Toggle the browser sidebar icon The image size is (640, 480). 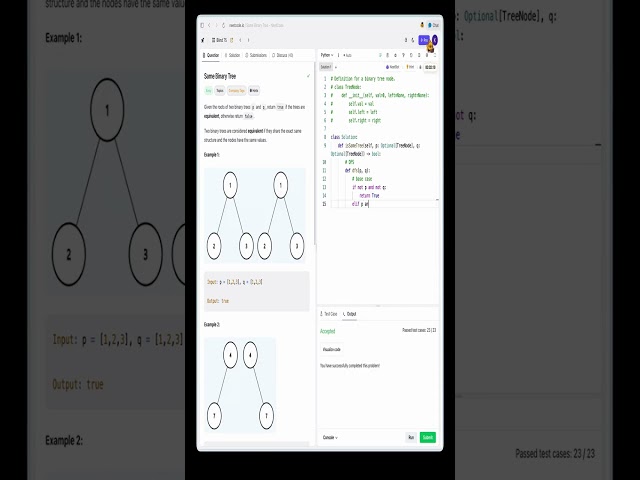tap(202, 25)
